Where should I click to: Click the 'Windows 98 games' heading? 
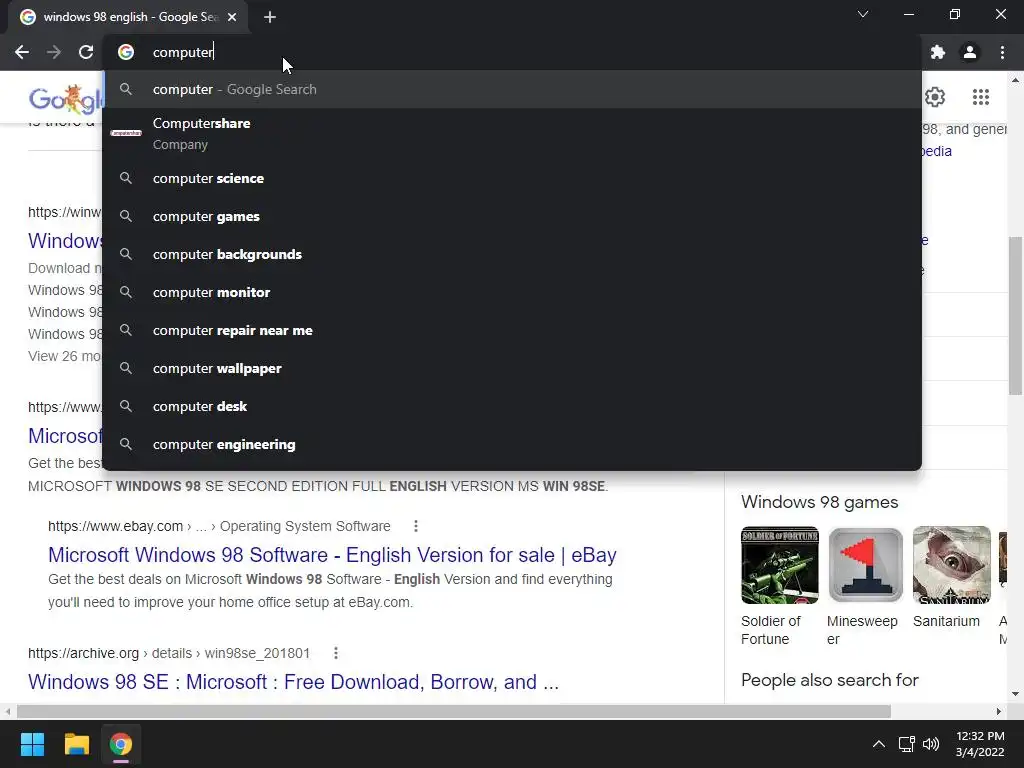(819, 502)
